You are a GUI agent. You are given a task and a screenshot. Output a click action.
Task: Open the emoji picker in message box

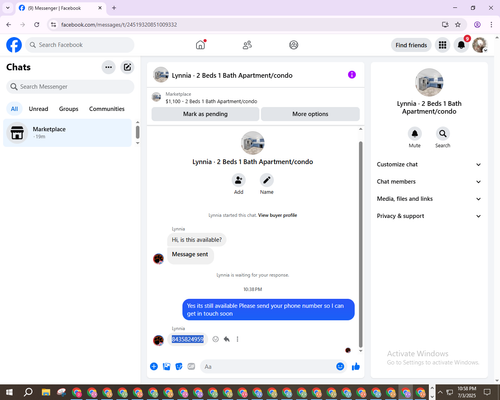pyautogui.click(x=340, y=367)
